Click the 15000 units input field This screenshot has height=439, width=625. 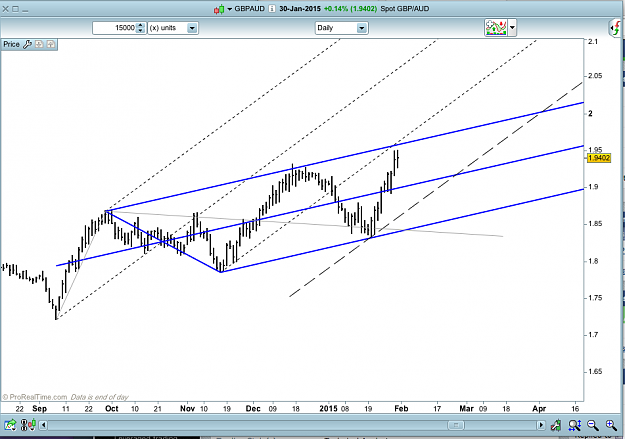[x=114, y=28]
